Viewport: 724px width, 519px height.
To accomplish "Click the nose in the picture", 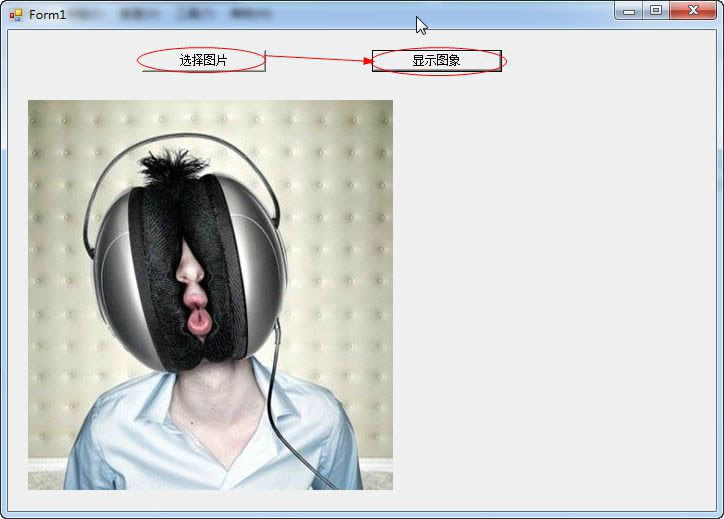I will pos(191,268).
